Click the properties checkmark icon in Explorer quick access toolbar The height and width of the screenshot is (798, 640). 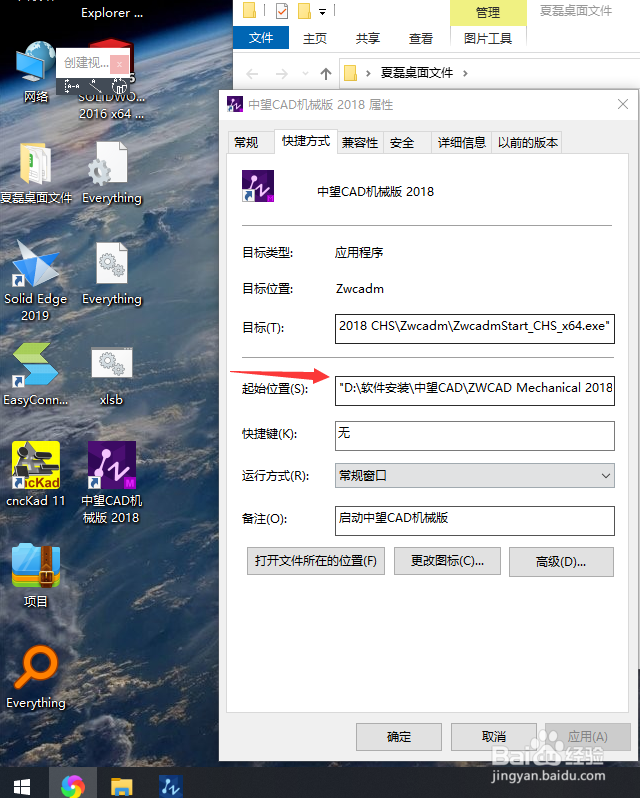281,11
